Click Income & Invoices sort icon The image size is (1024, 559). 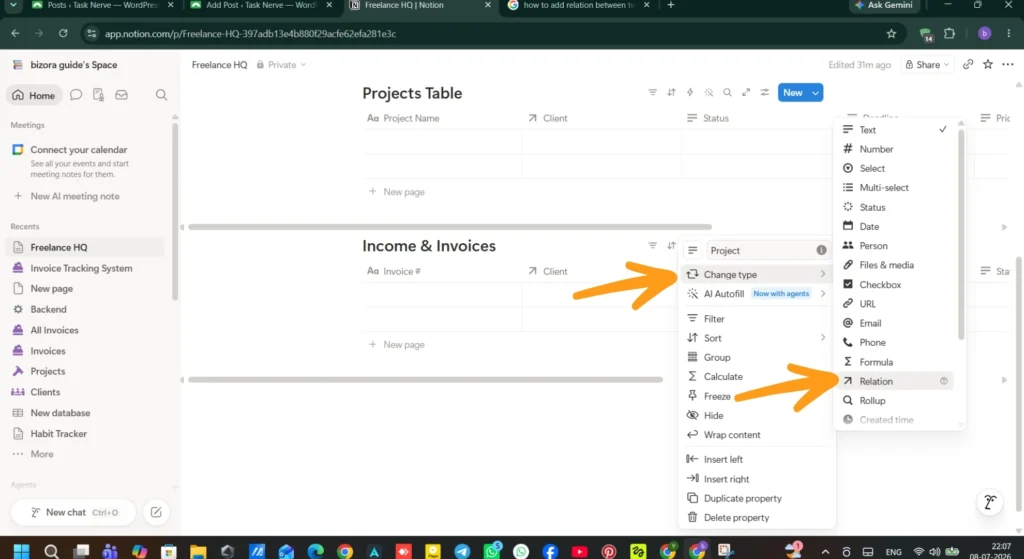pos(671,246)
